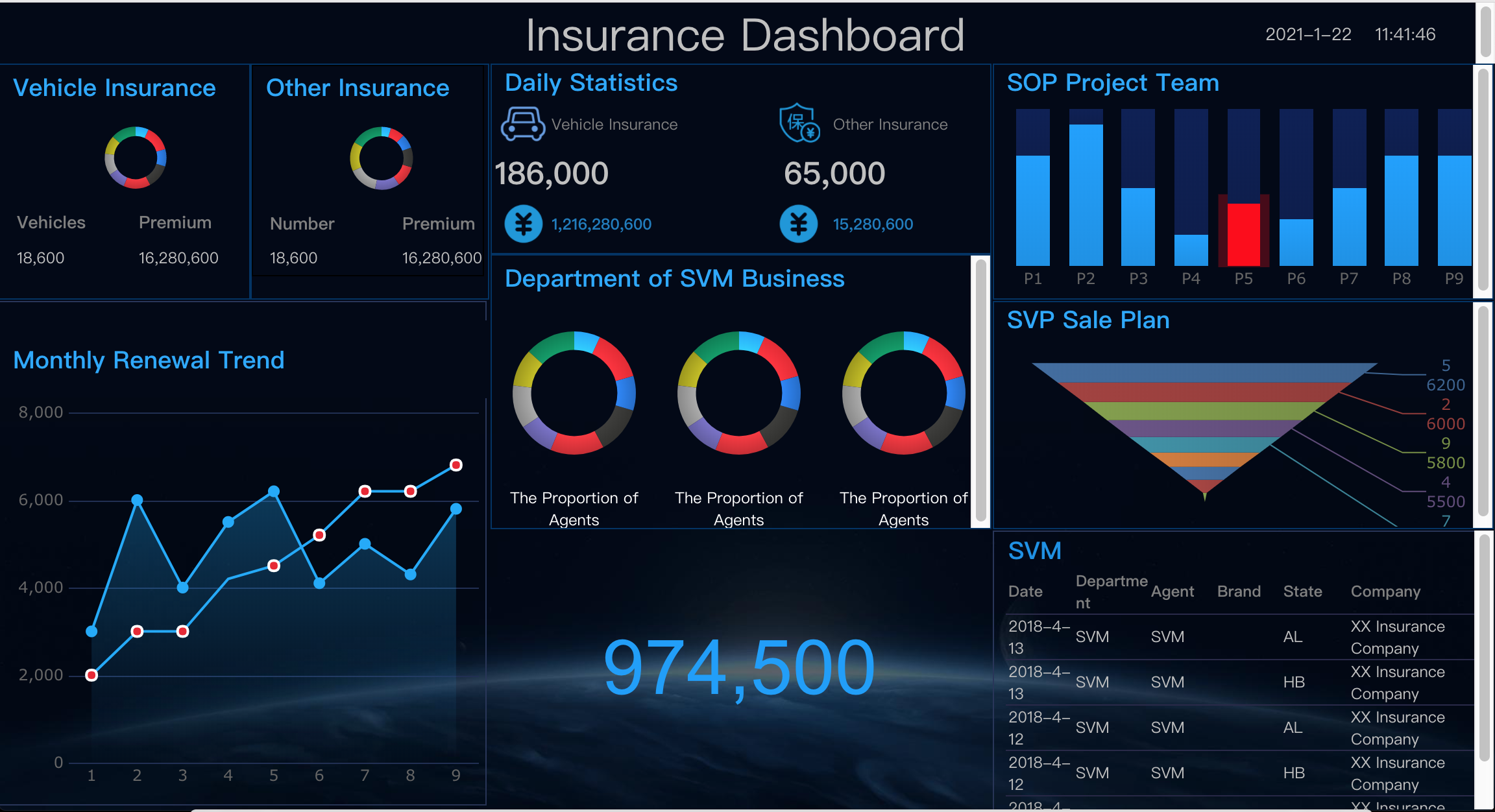Click the XX Insurance Company link in first row
The height and width of the screenshot is (812, 1495).
1397,637
